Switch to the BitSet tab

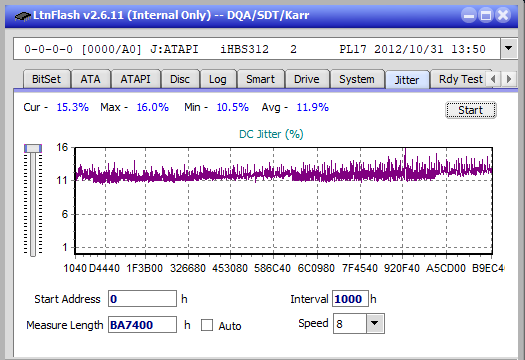click(47, 79)
